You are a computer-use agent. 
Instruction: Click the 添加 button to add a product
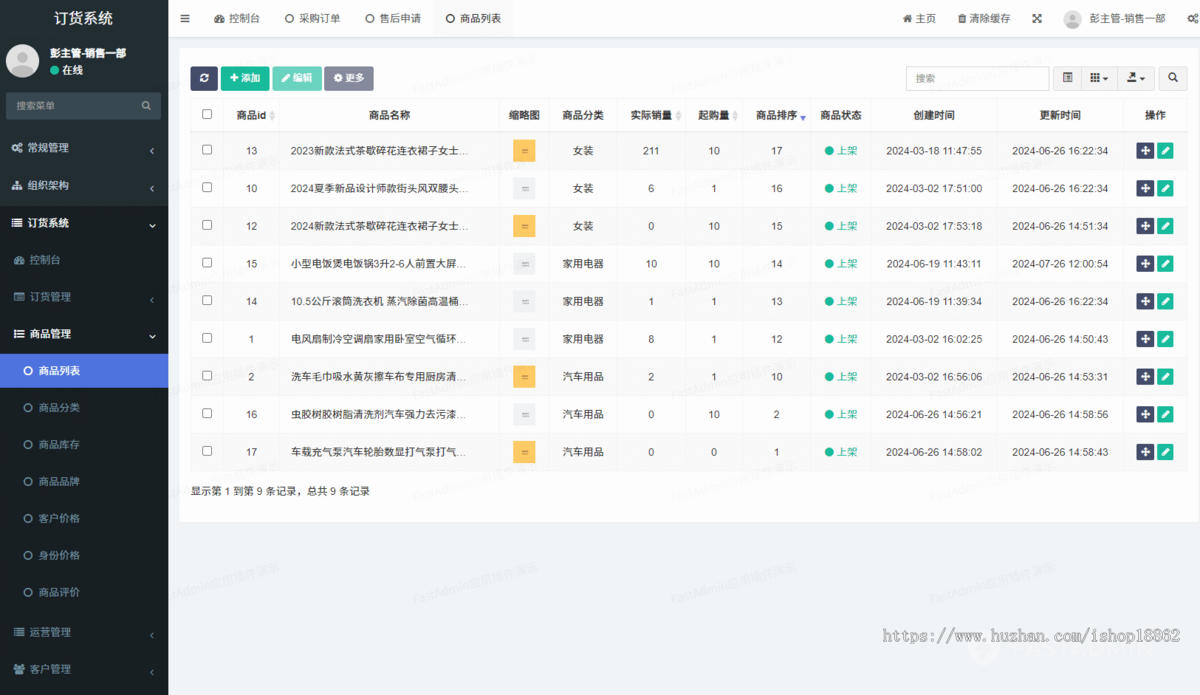[244, 78]
